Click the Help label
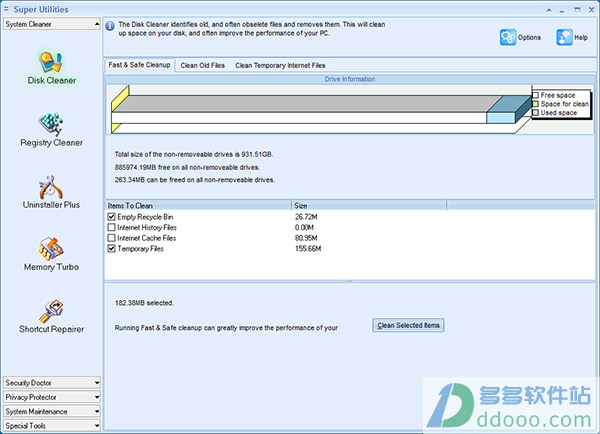 pyautogui.click(x=581, y=38)
